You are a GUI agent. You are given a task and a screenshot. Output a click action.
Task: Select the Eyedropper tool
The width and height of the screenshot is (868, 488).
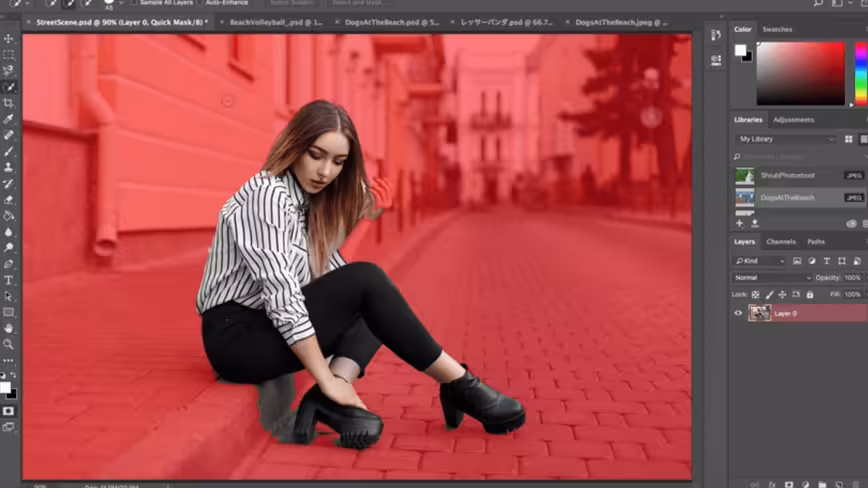click(x=8, y=119)
